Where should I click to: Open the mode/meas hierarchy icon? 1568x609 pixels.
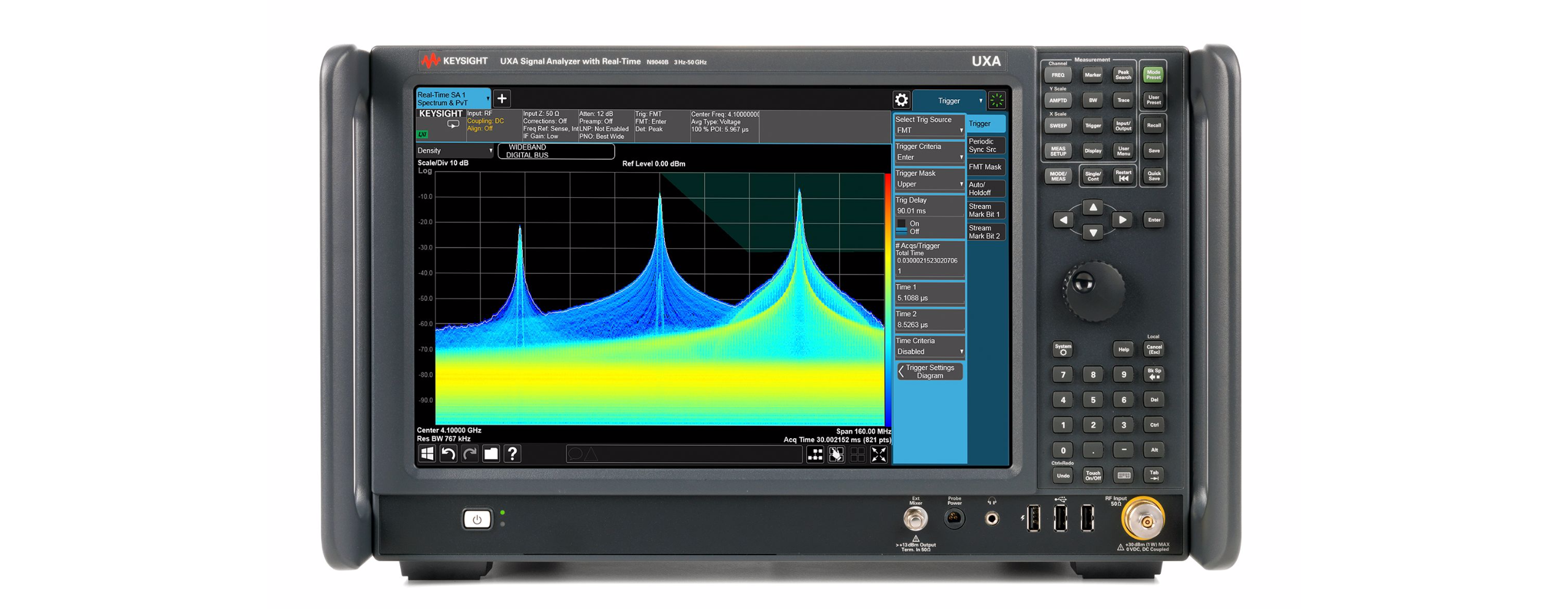[814, 454]
